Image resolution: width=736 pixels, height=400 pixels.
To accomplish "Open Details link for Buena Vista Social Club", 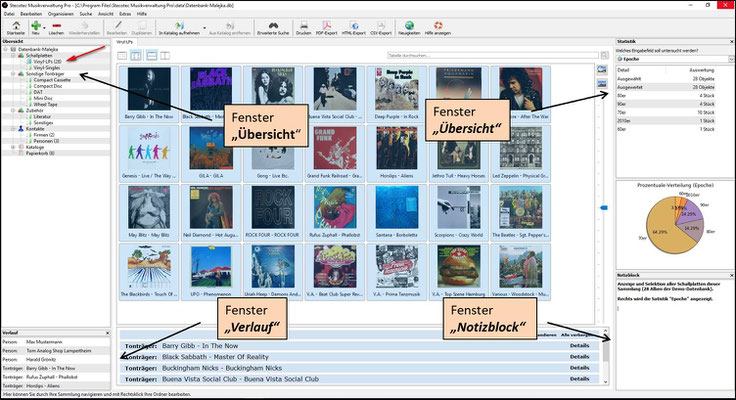I will click(x=579, y=379).
